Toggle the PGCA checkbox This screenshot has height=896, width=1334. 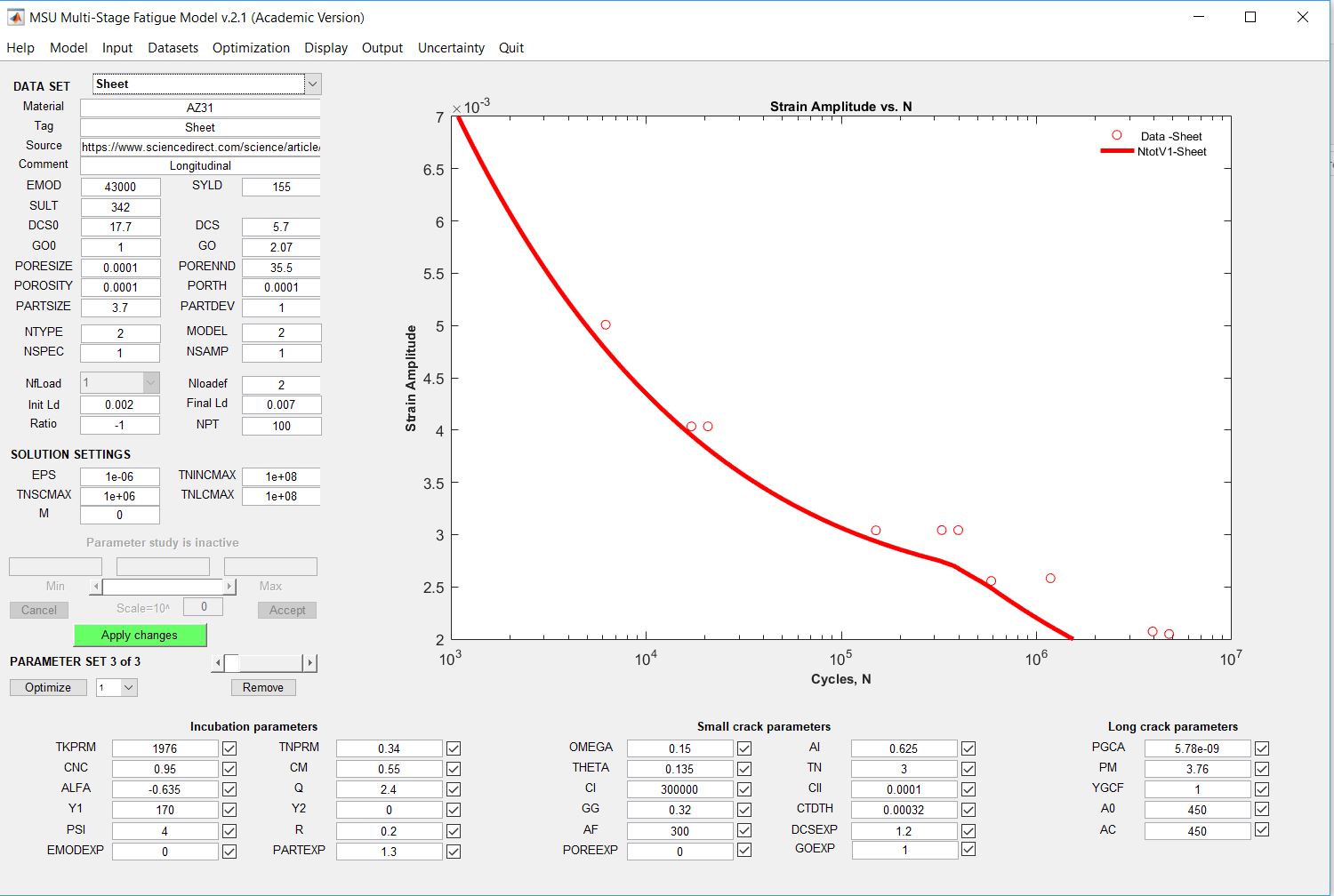(x=1262, y=748)
